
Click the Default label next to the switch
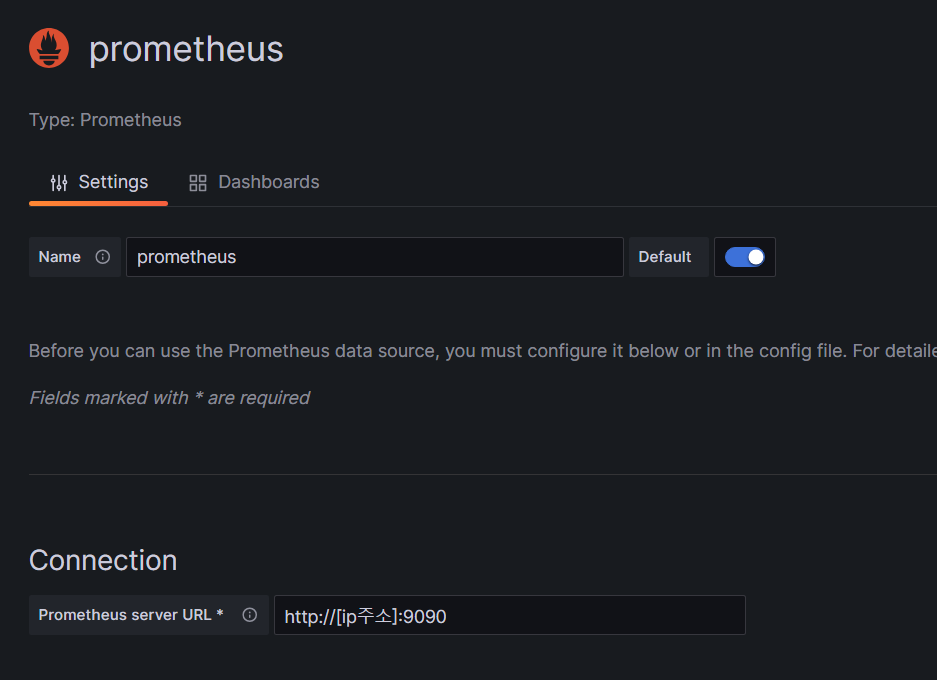pos(665,257)
